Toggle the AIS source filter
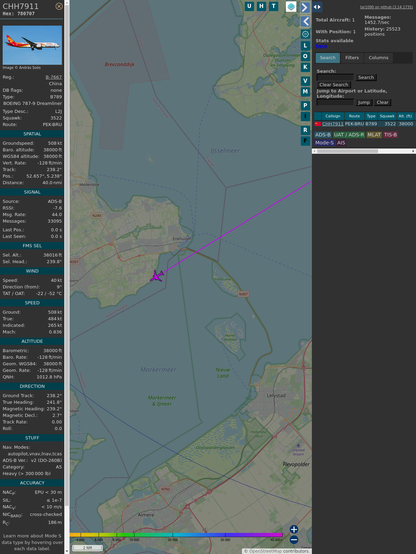This screenshot has height=554, width=416. (341, 143)
